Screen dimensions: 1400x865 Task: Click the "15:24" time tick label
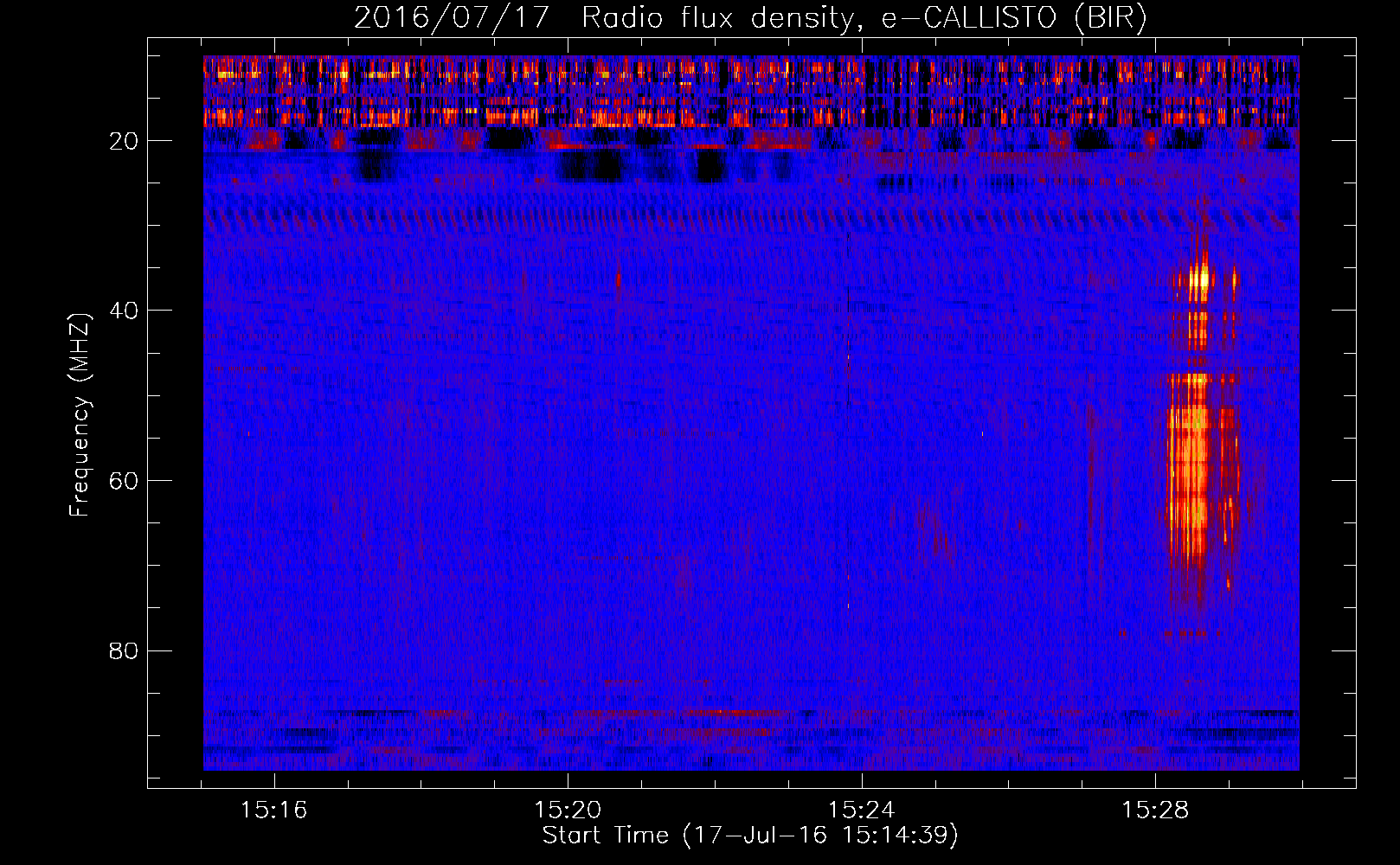click(x=862, y=811)
